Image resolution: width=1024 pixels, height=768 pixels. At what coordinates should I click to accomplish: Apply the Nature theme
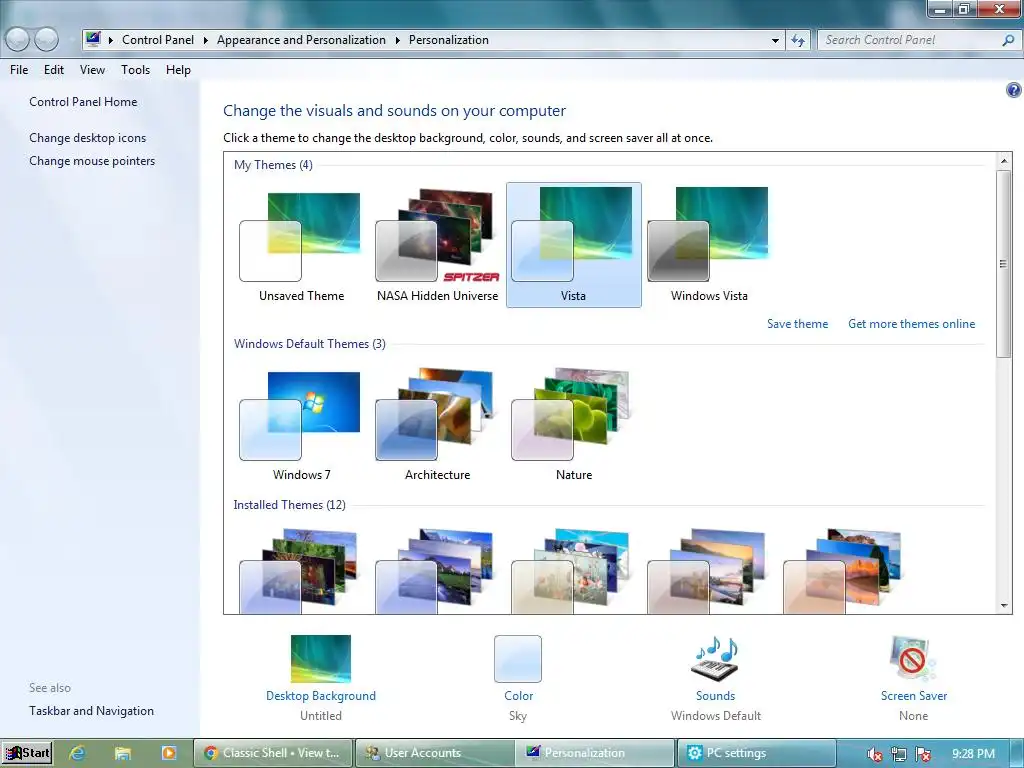[573, 425]
